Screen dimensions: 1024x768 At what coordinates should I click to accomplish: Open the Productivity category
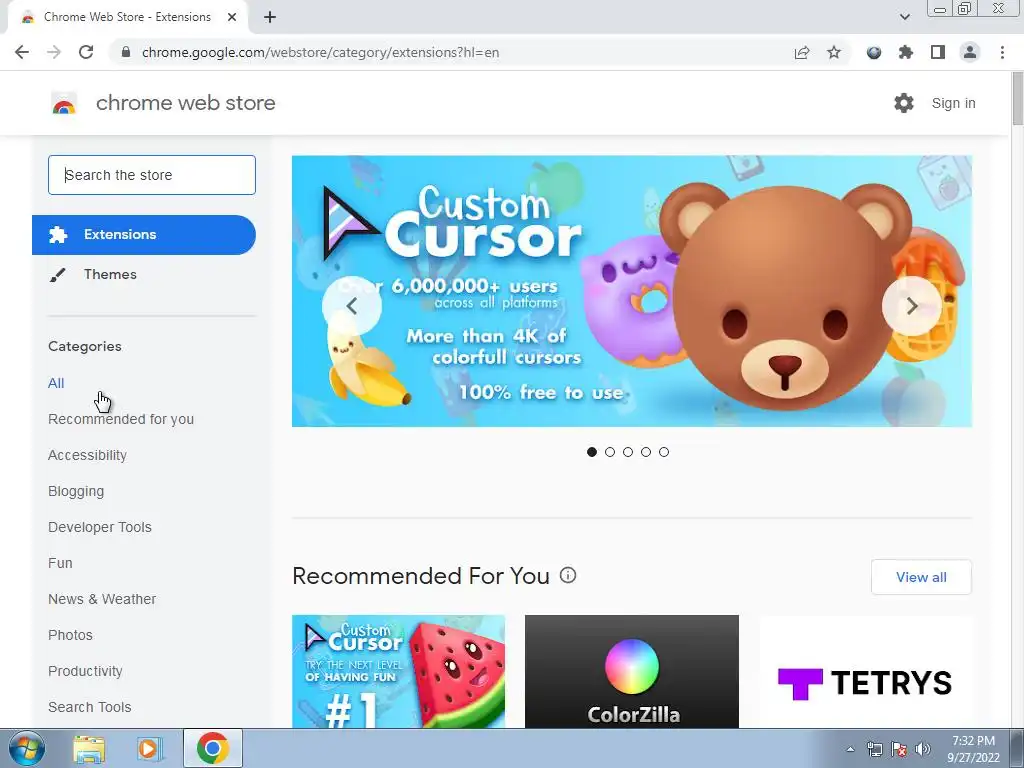[86, 671]
